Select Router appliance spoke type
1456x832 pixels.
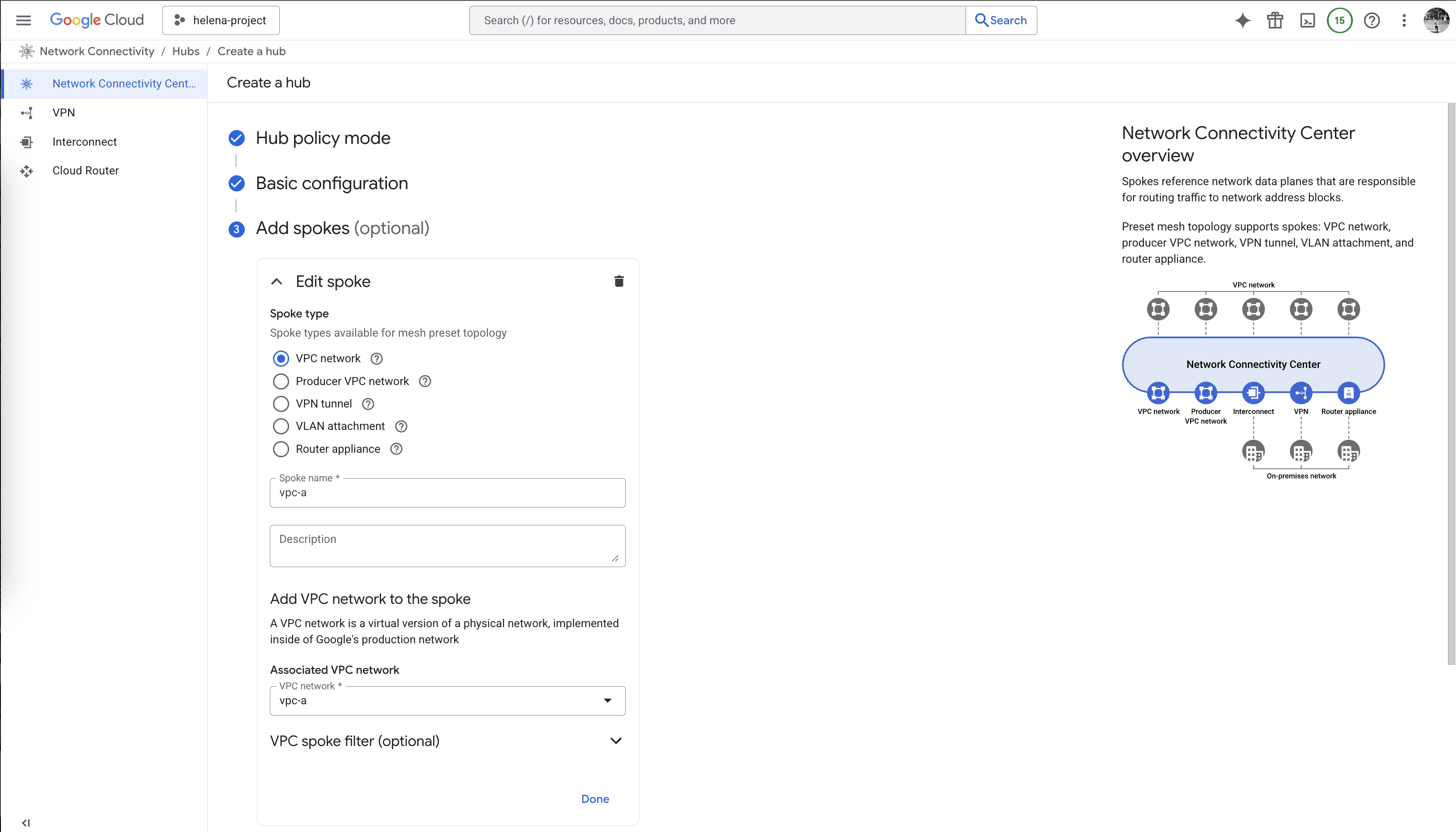point(281,449)
